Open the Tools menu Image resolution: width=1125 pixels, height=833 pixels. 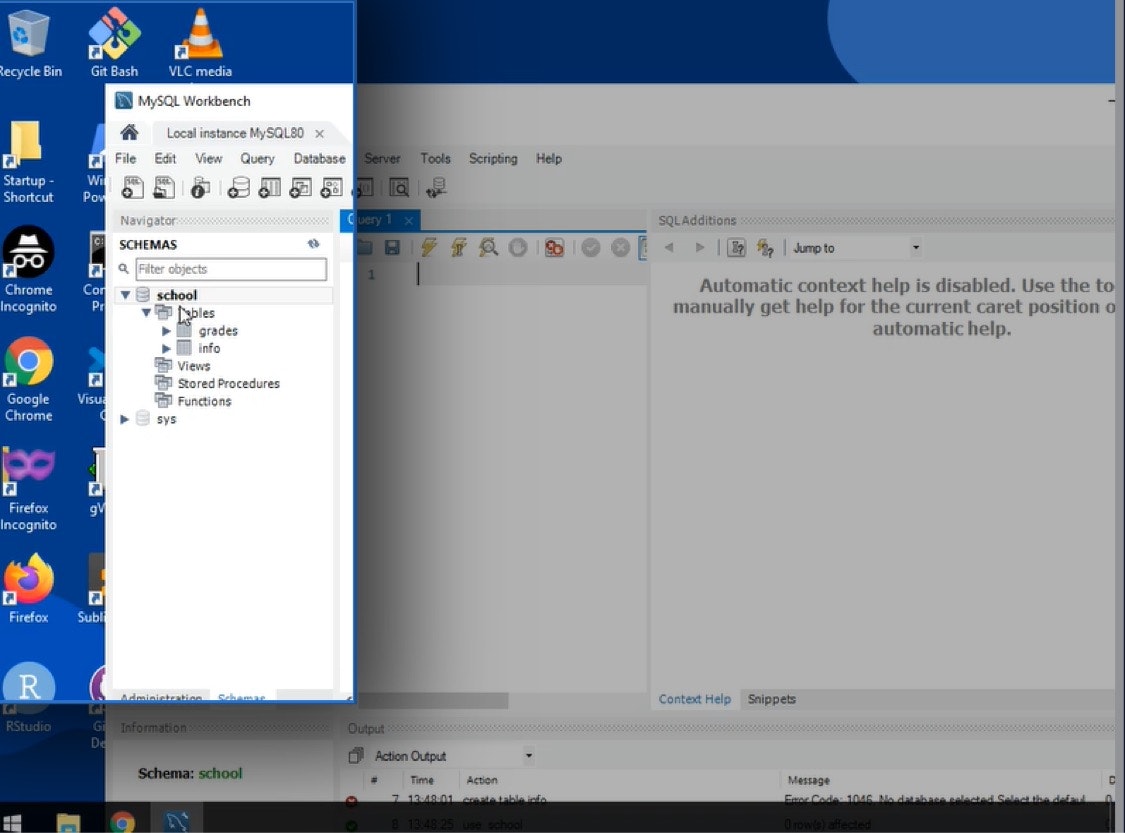tap(436, 159)
